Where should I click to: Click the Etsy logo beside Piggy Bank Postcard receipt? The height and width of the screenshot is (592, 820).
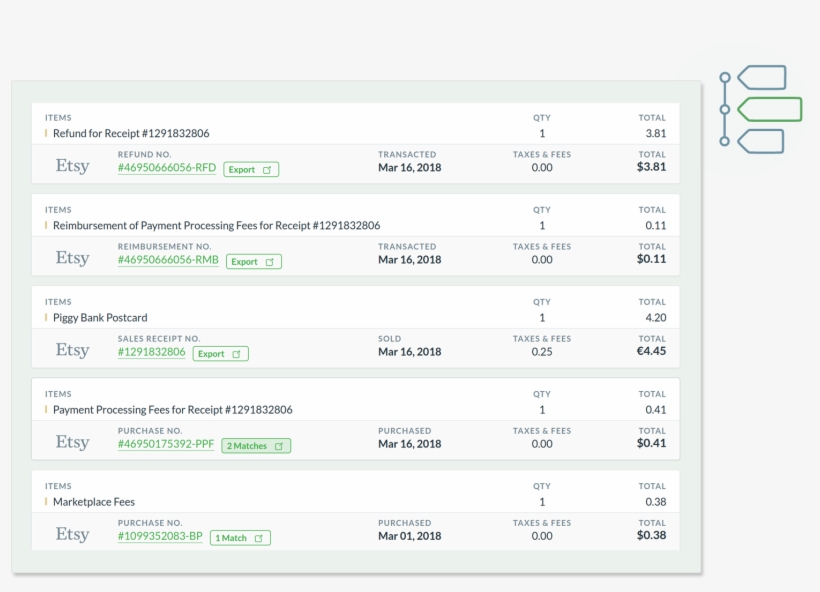72,351
